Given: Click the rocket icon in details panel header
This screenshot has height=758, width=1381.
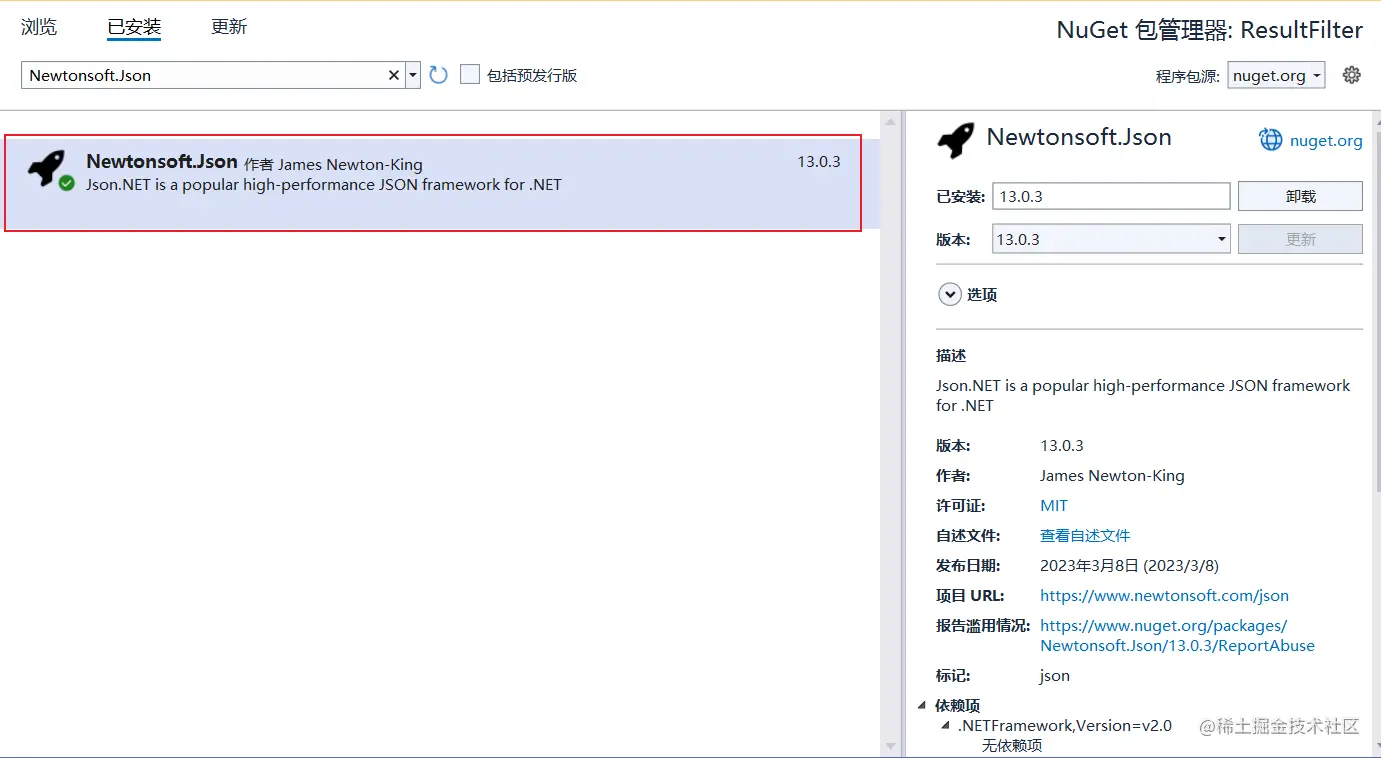Looking at the screenshot, I should point(956,140).
